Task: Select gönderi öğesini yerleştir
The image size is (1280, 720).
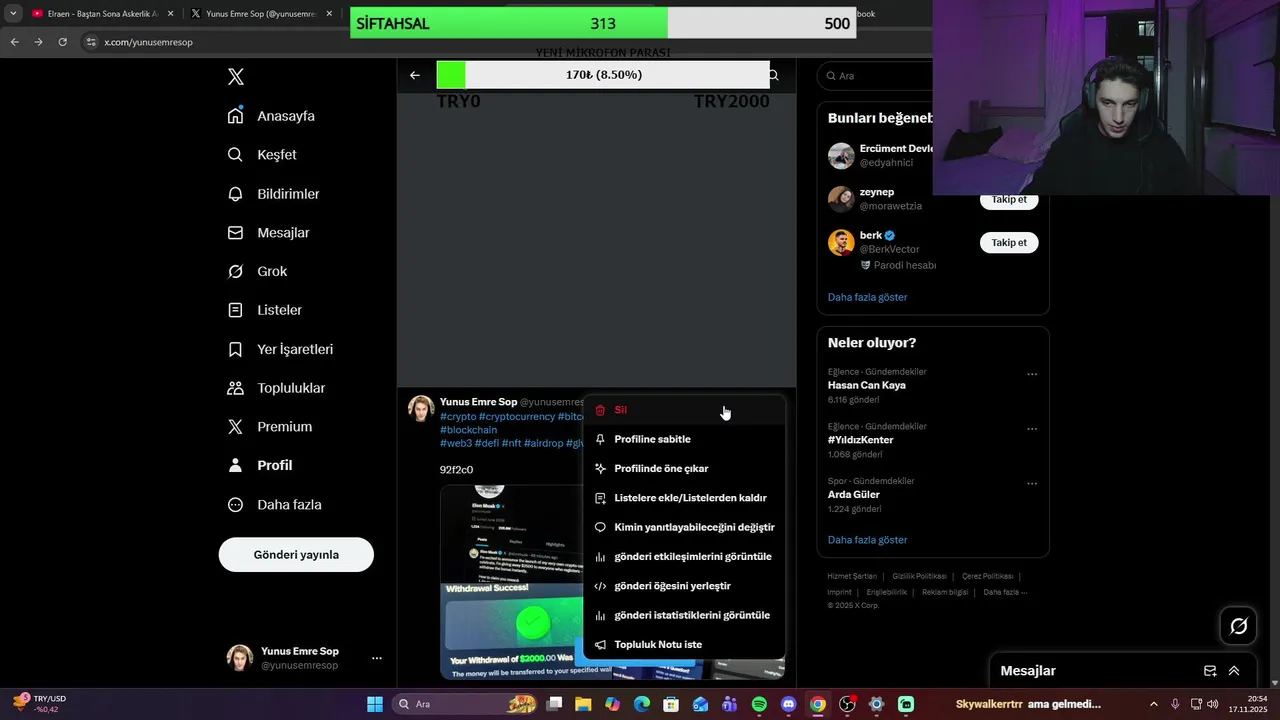Action: [x=684, y=586]
